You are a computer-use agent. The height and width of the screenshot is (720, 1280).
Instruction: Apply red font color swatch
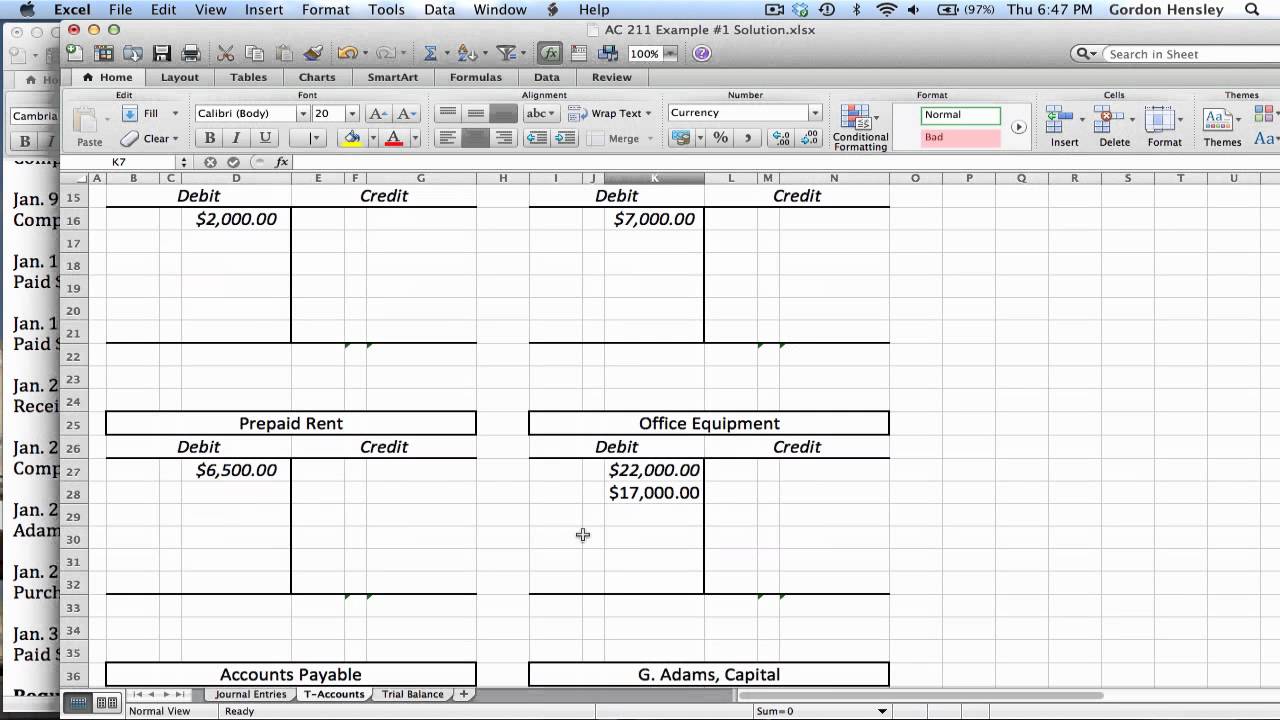(x=394, y=139)
